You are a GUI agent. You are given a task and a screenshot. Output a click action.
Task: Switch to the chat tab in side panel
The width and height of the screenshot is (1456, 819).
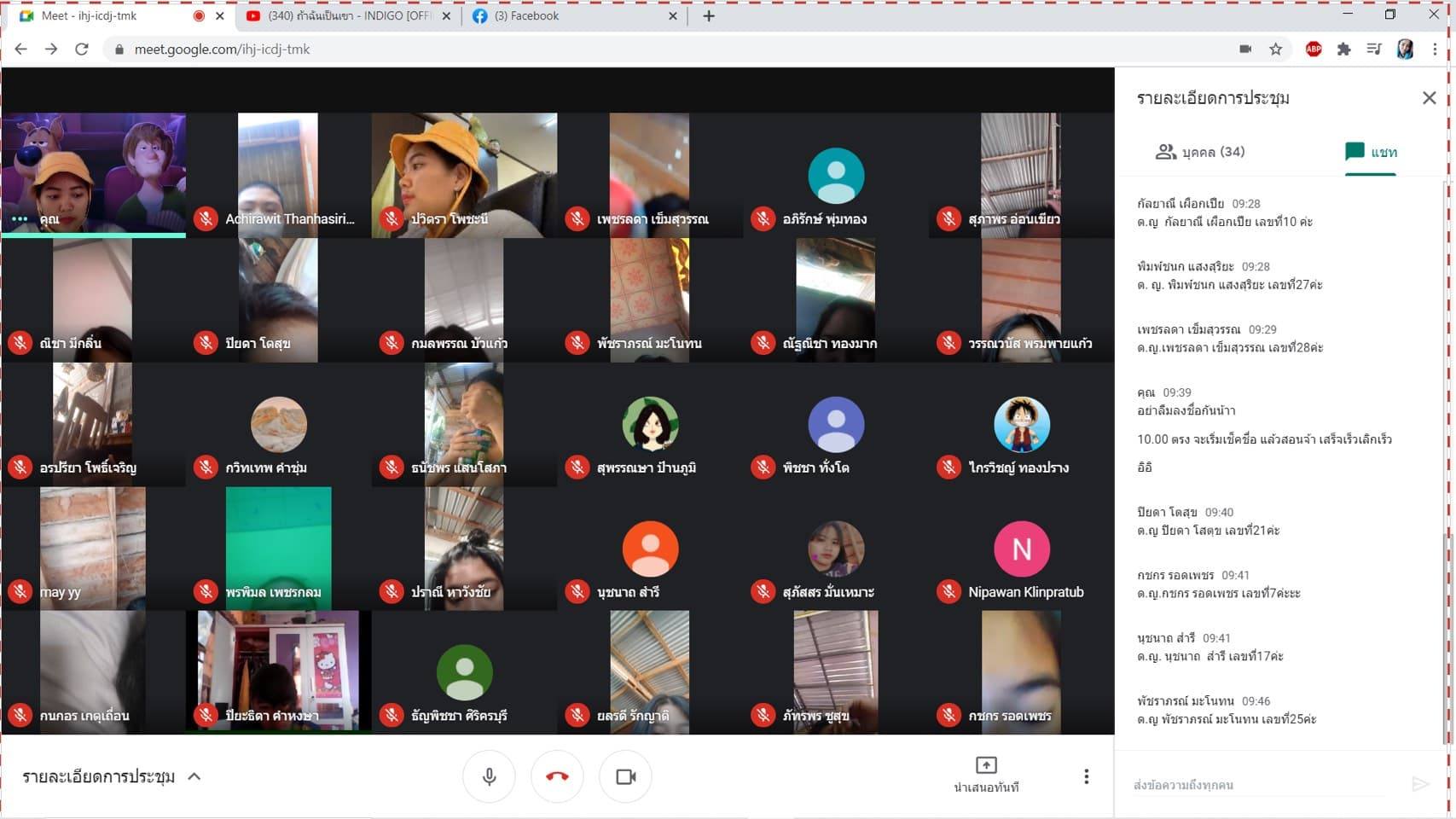[1371, 152]
